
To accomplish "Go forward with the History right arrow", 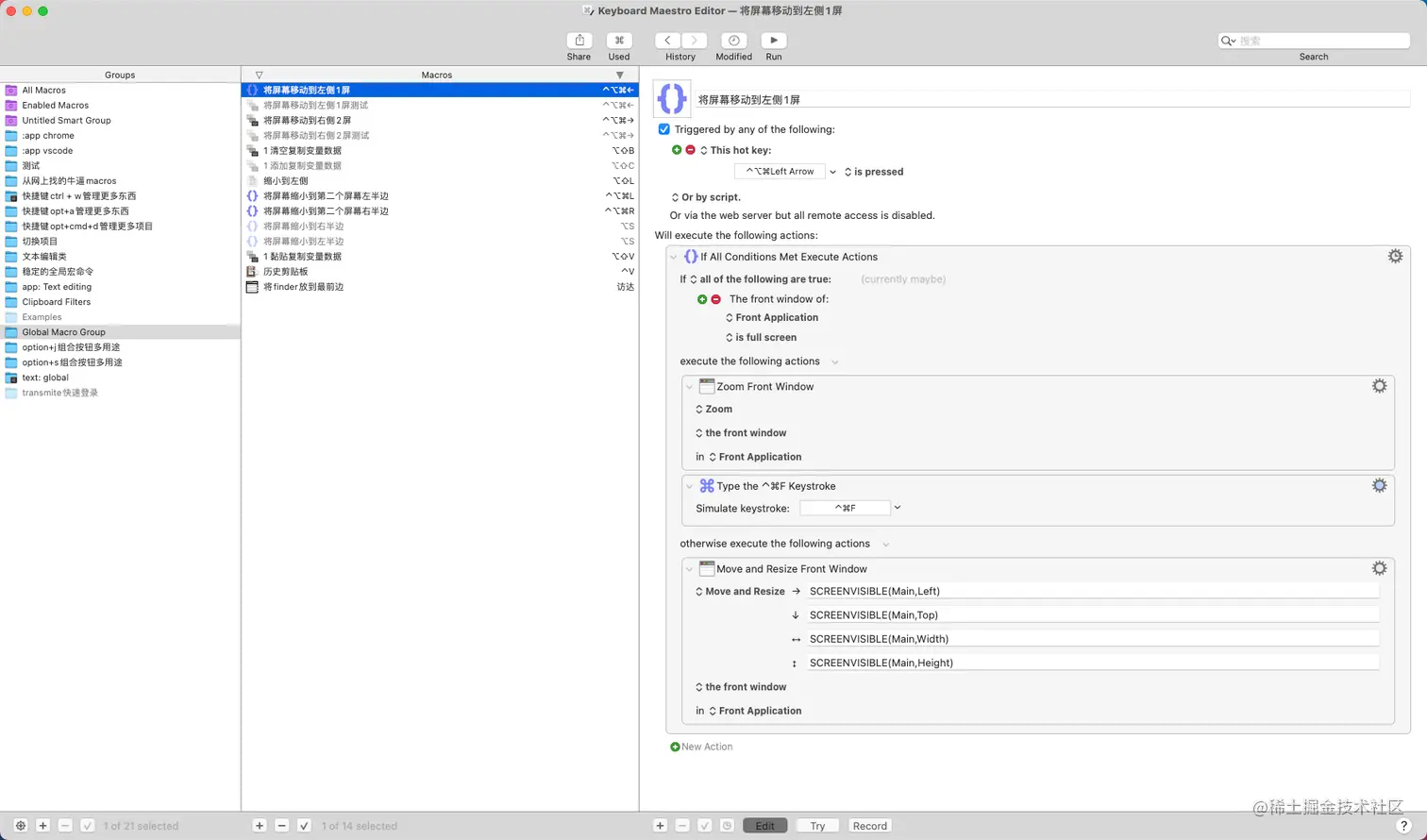I will 694,41.
